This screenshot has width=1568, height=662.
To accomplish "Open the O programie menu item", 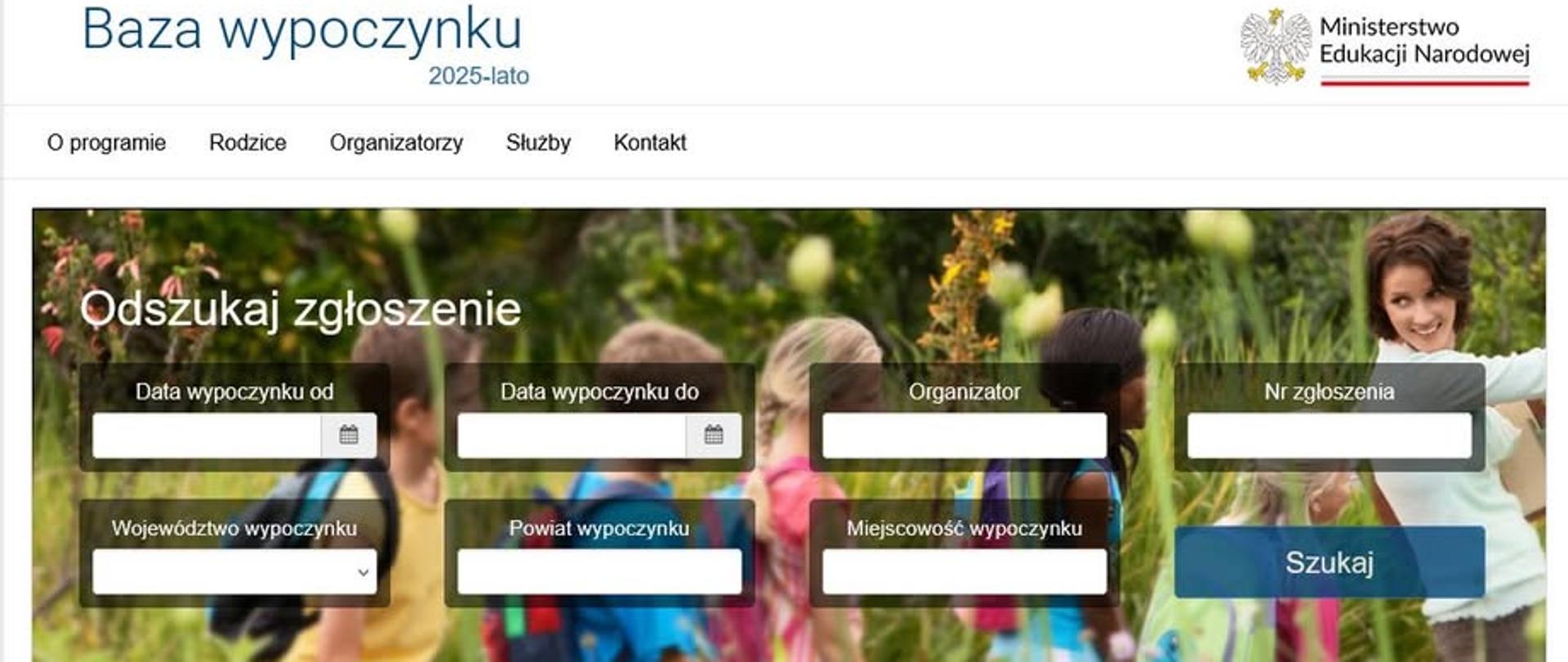I will coord(106,143).
